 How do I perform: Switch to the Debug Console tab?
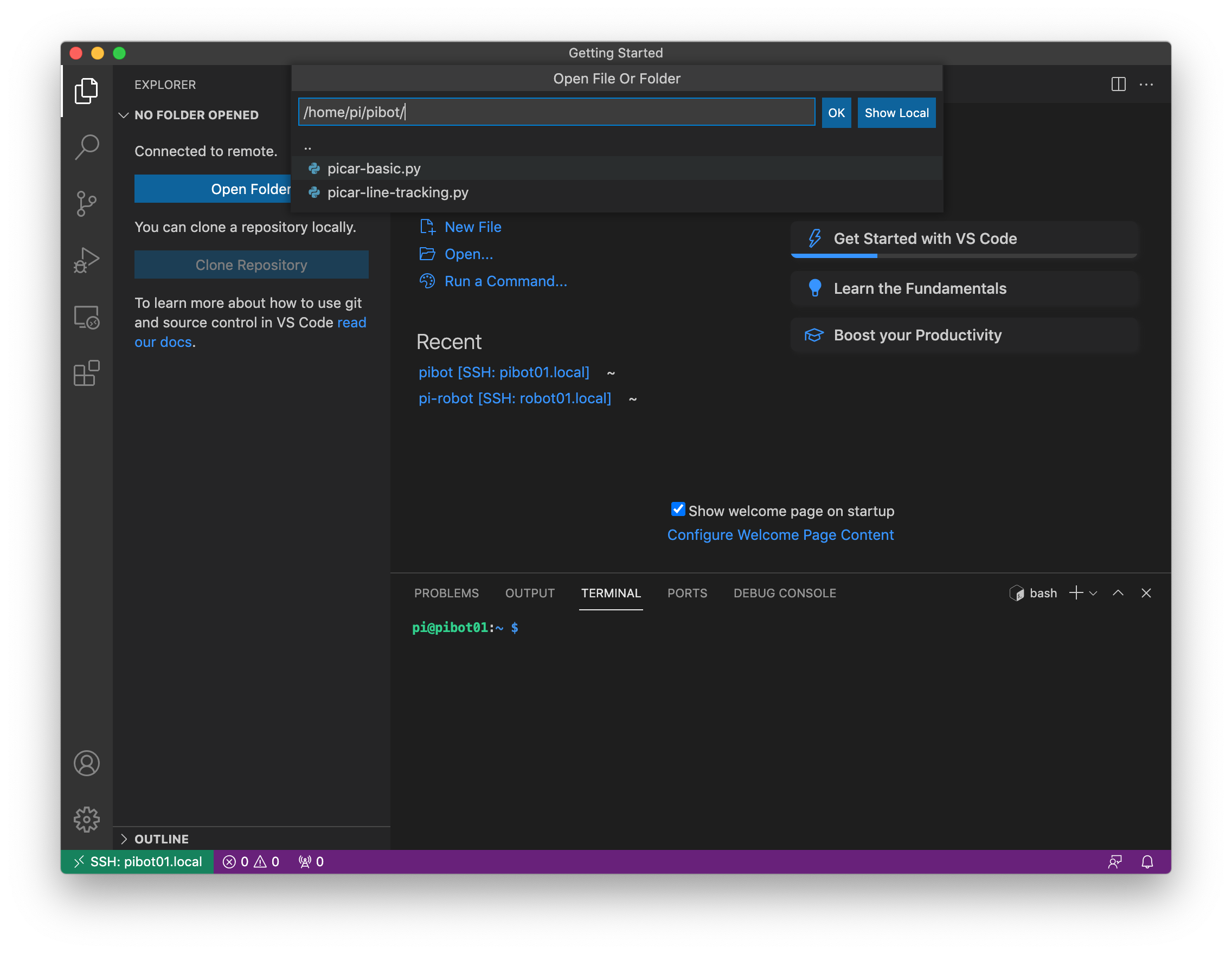tap(785, 593)
